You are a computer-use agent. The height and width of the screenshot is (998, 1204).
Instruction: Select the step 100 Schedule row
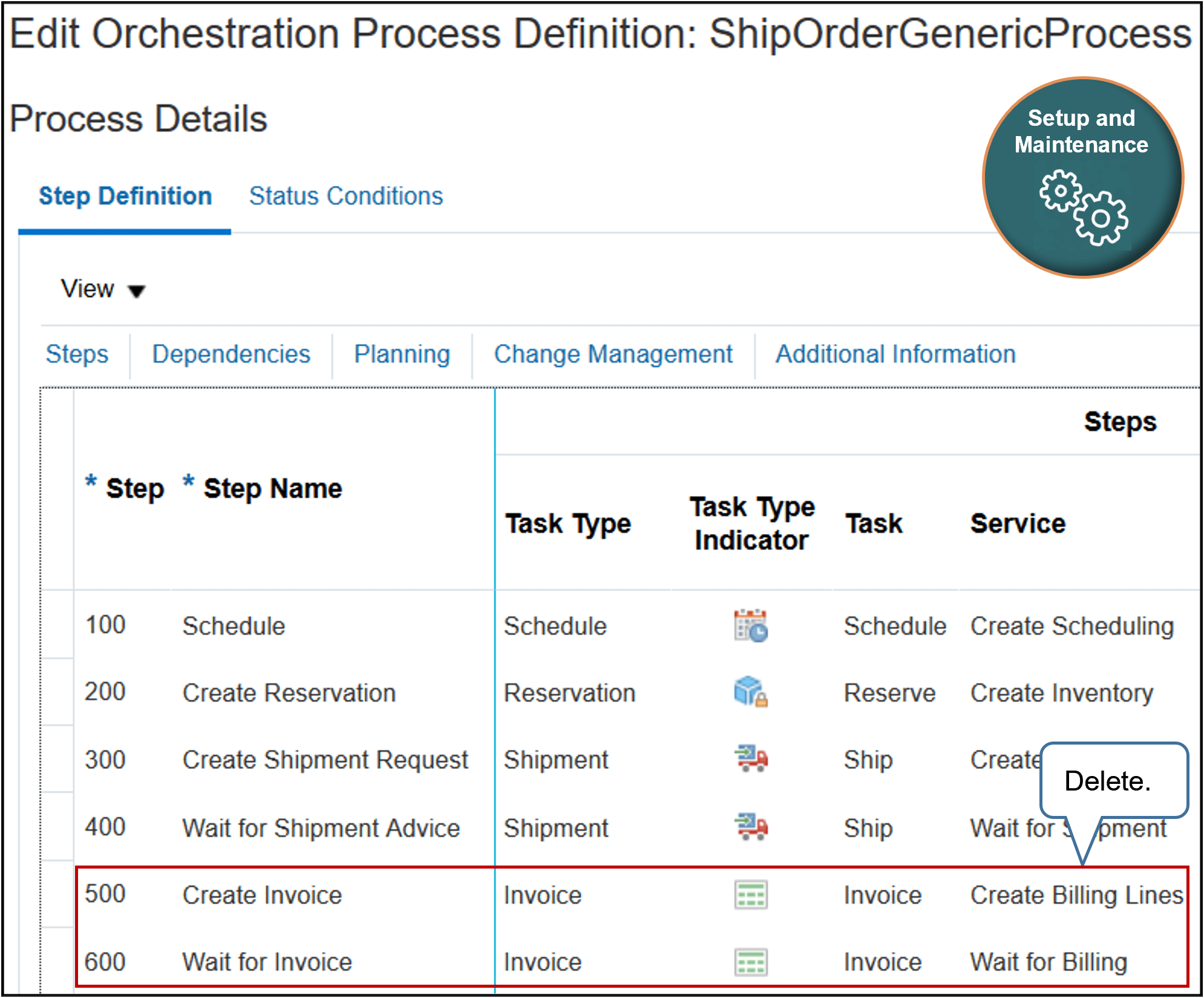pyautogui.click(x=233, y=626)
